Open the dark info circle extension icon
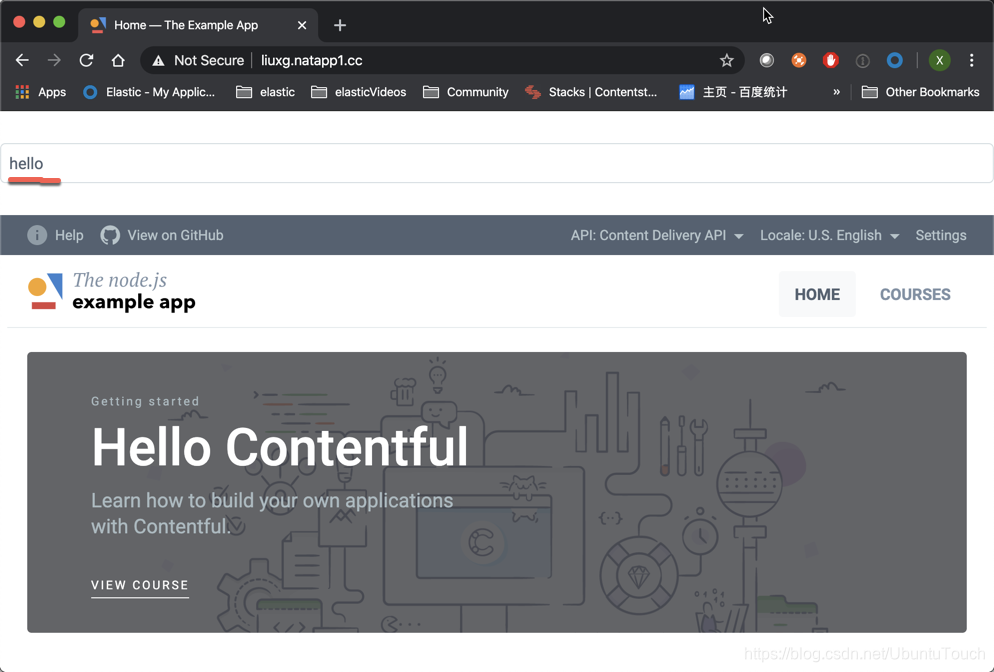This screenshot has width=994, height=672. click(x=862, y=61)
